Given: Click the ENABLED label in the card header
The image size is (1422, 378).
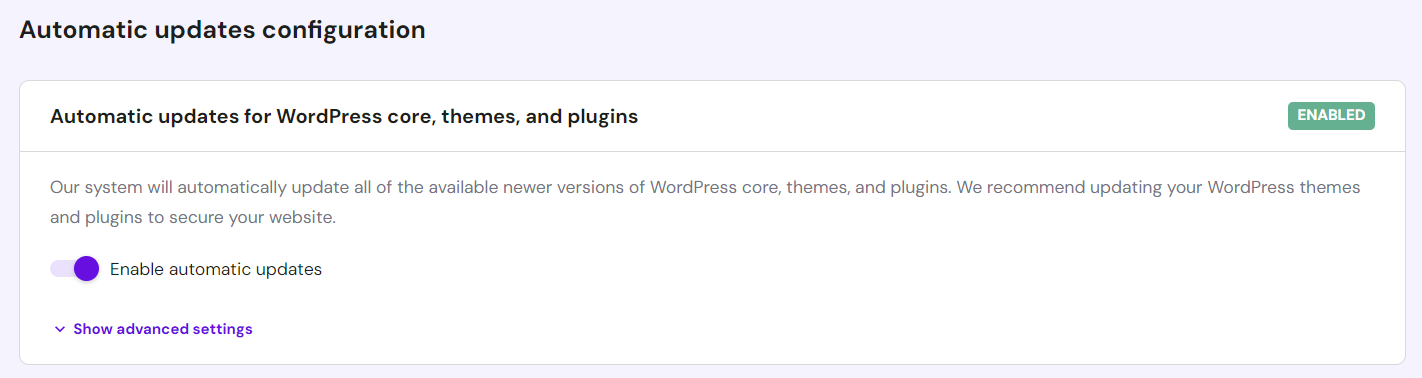Looking at the screenshot, I should point(1331,116).
